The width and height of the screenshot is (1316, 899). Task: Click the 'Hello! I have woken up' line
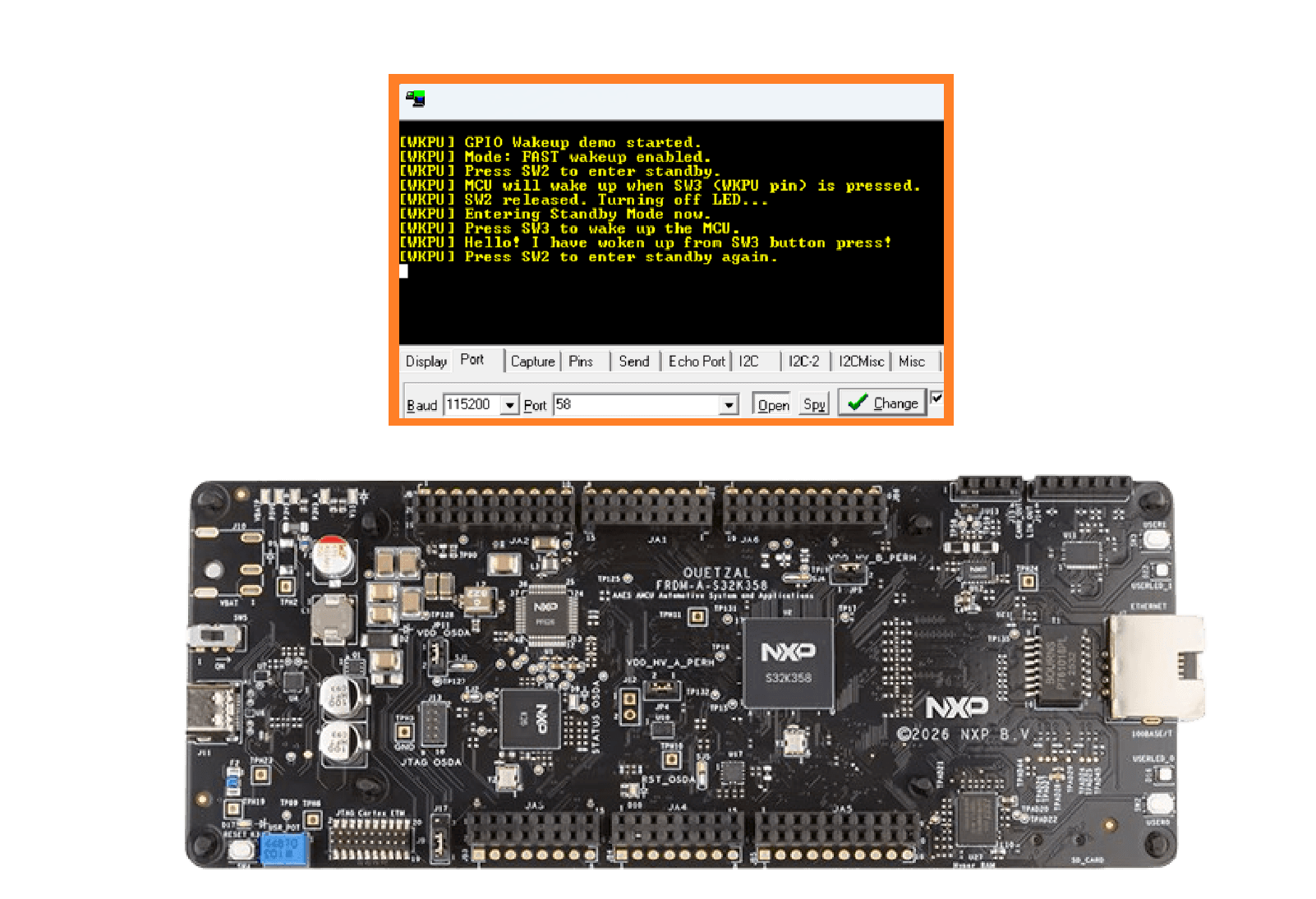click(x=646, y=243)
